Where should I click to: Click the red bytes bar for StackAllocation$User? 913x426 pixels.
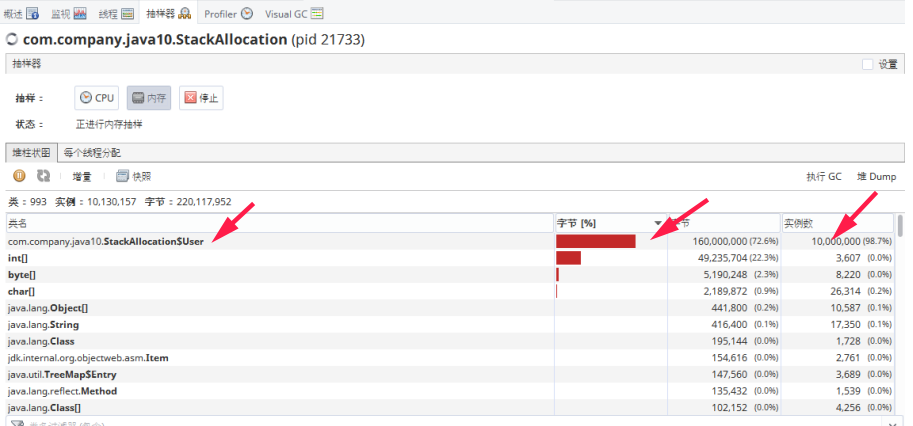tap(596, 241)
